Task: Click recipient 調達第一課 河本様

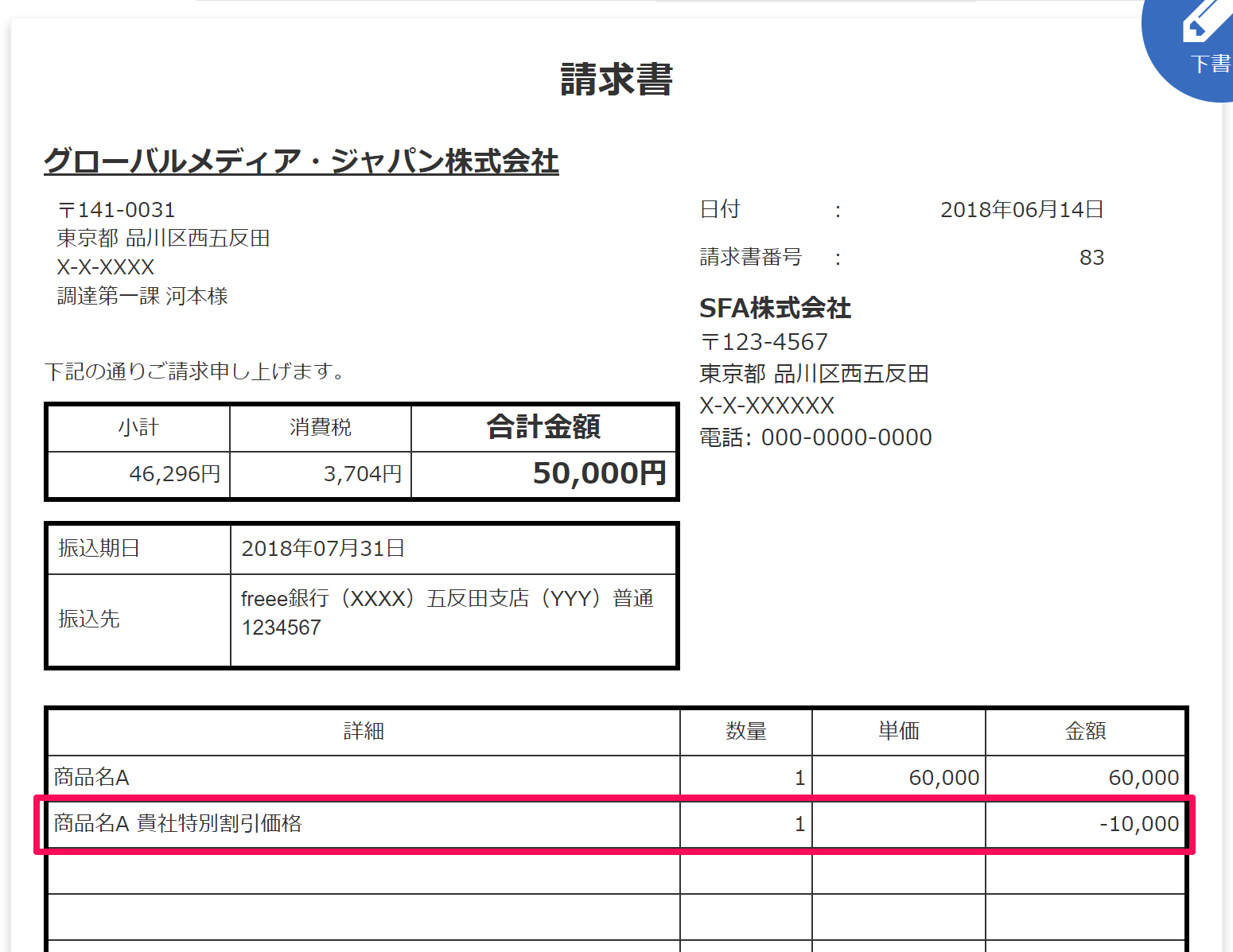Action: [142, 296]
